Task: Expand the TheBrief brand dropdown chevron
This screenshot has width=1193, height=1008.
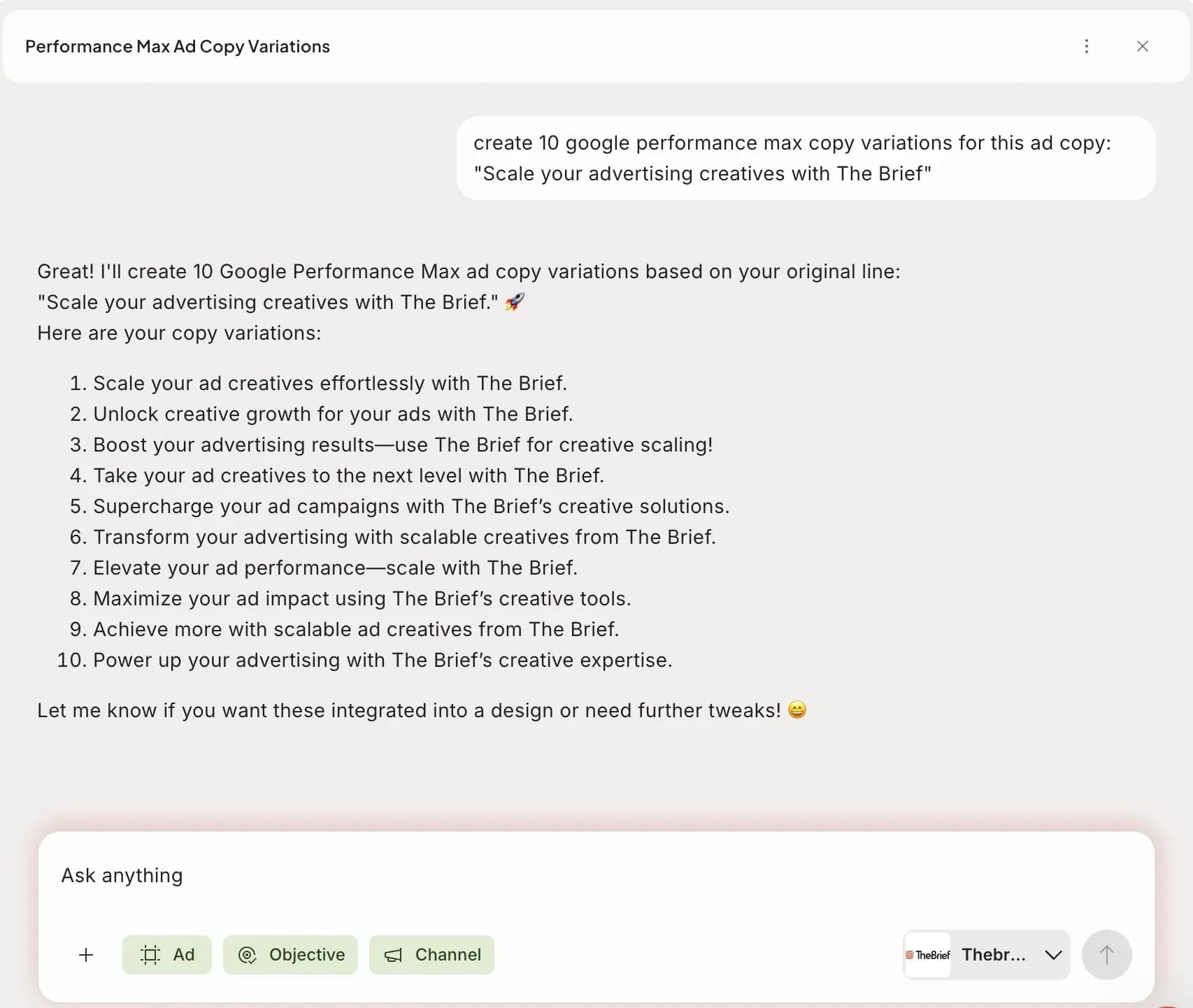Action: (x=1053, y=955)
